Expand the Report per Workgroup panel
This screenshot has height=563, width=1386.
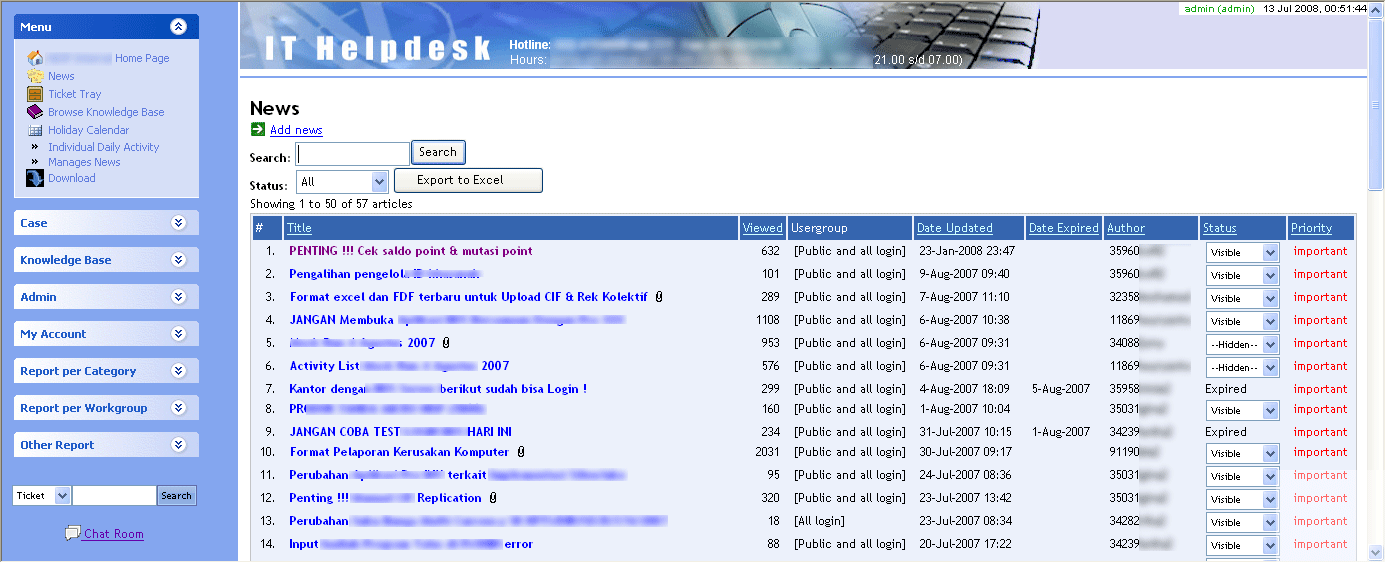click(178, 408)
